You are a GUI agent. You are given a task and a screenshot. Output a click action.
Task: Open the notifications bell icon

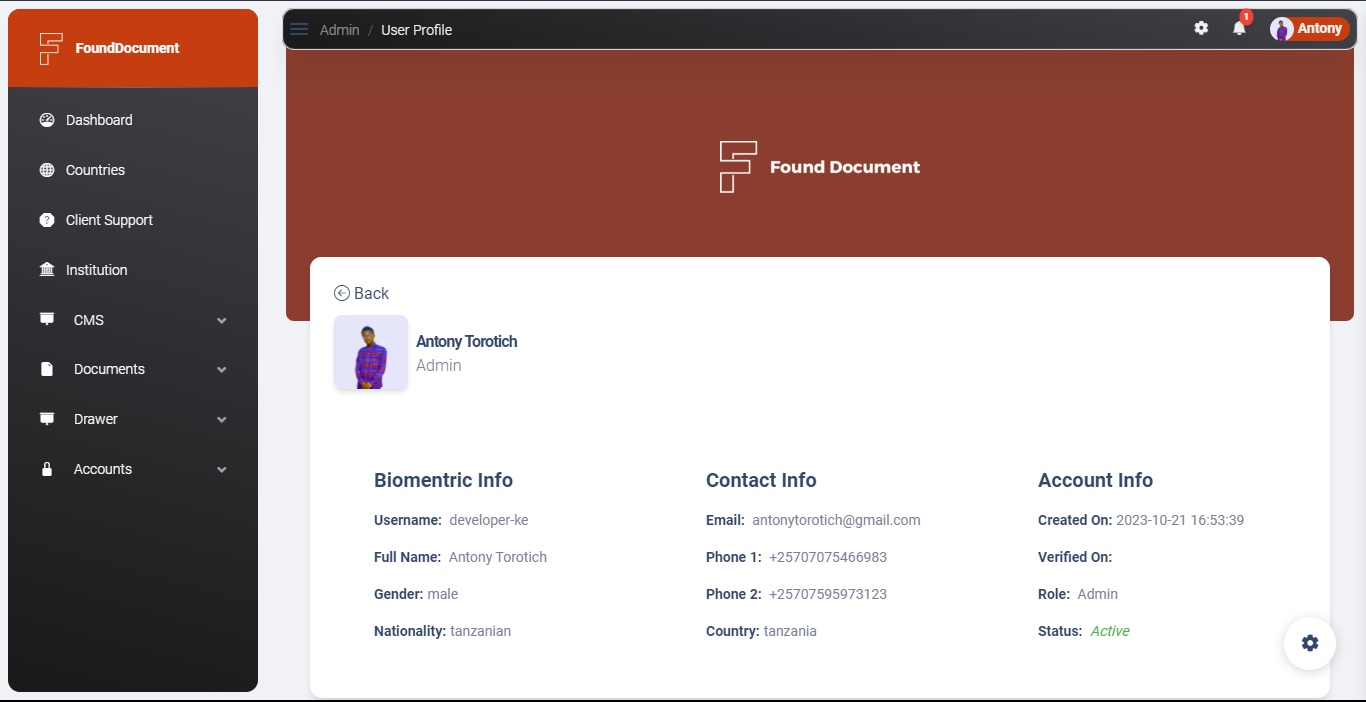(1239, 28)
